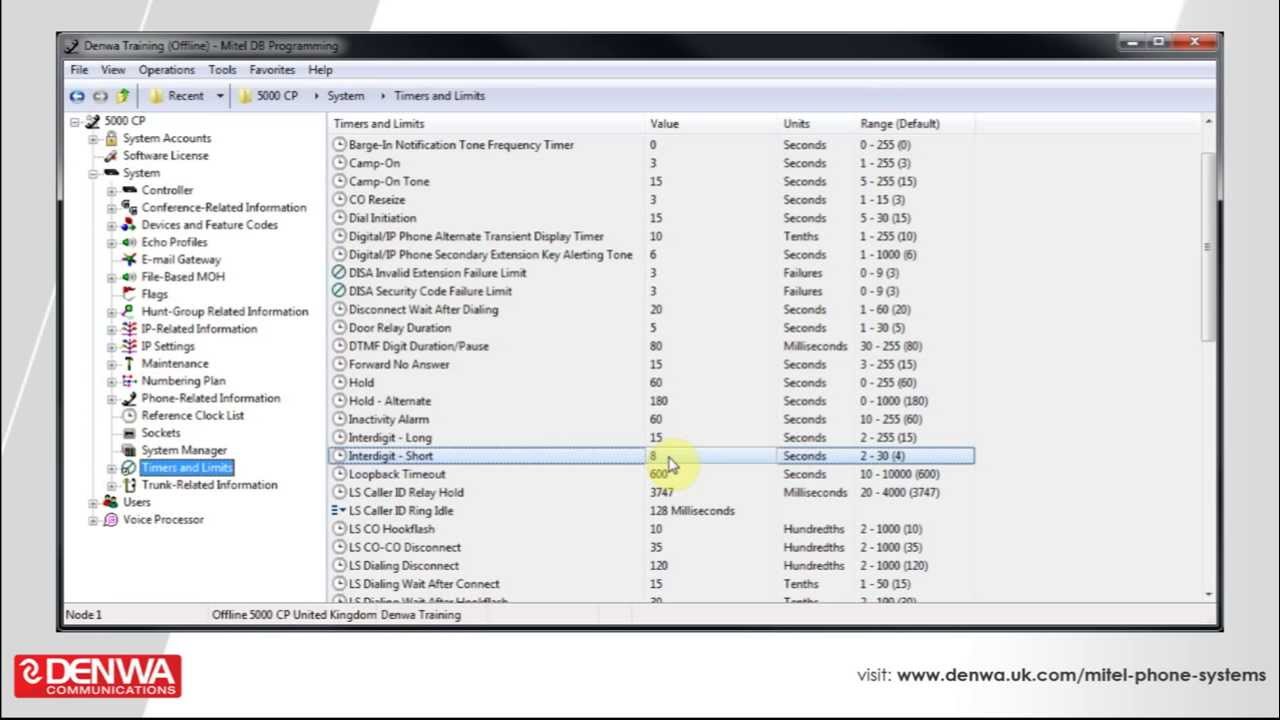Open the Tools menu
1280x720 pixels.
coord(222,70)
